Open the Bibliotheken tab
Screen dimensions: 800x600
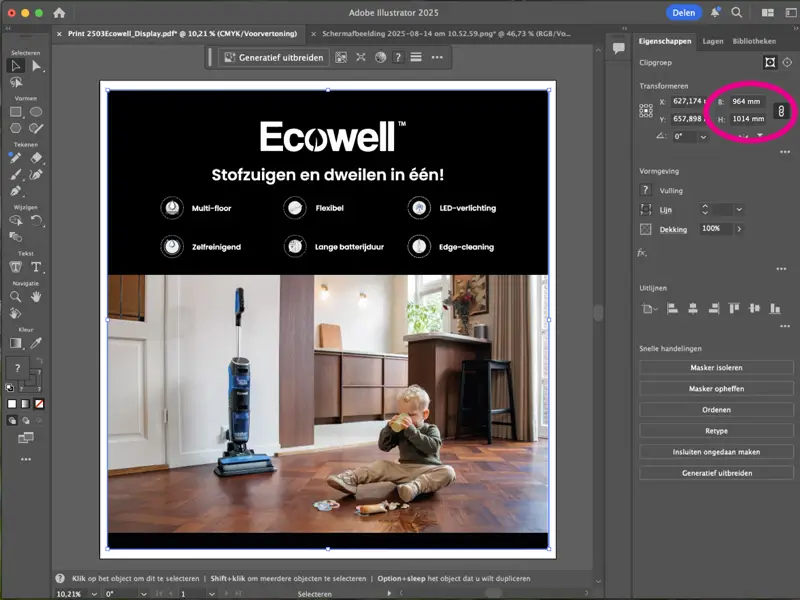[x=754, y=41]
